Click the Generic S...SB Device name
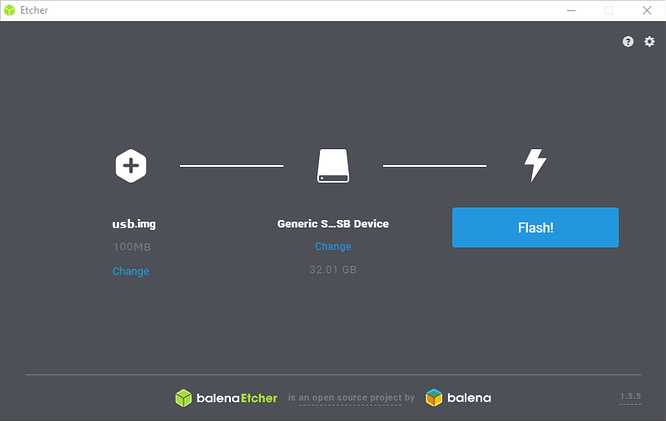666x421 pixels. point(333,224)
